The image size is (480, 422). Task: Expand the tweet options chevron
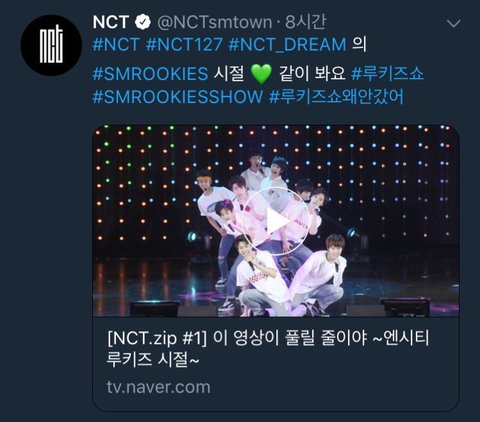pos(453,23)
